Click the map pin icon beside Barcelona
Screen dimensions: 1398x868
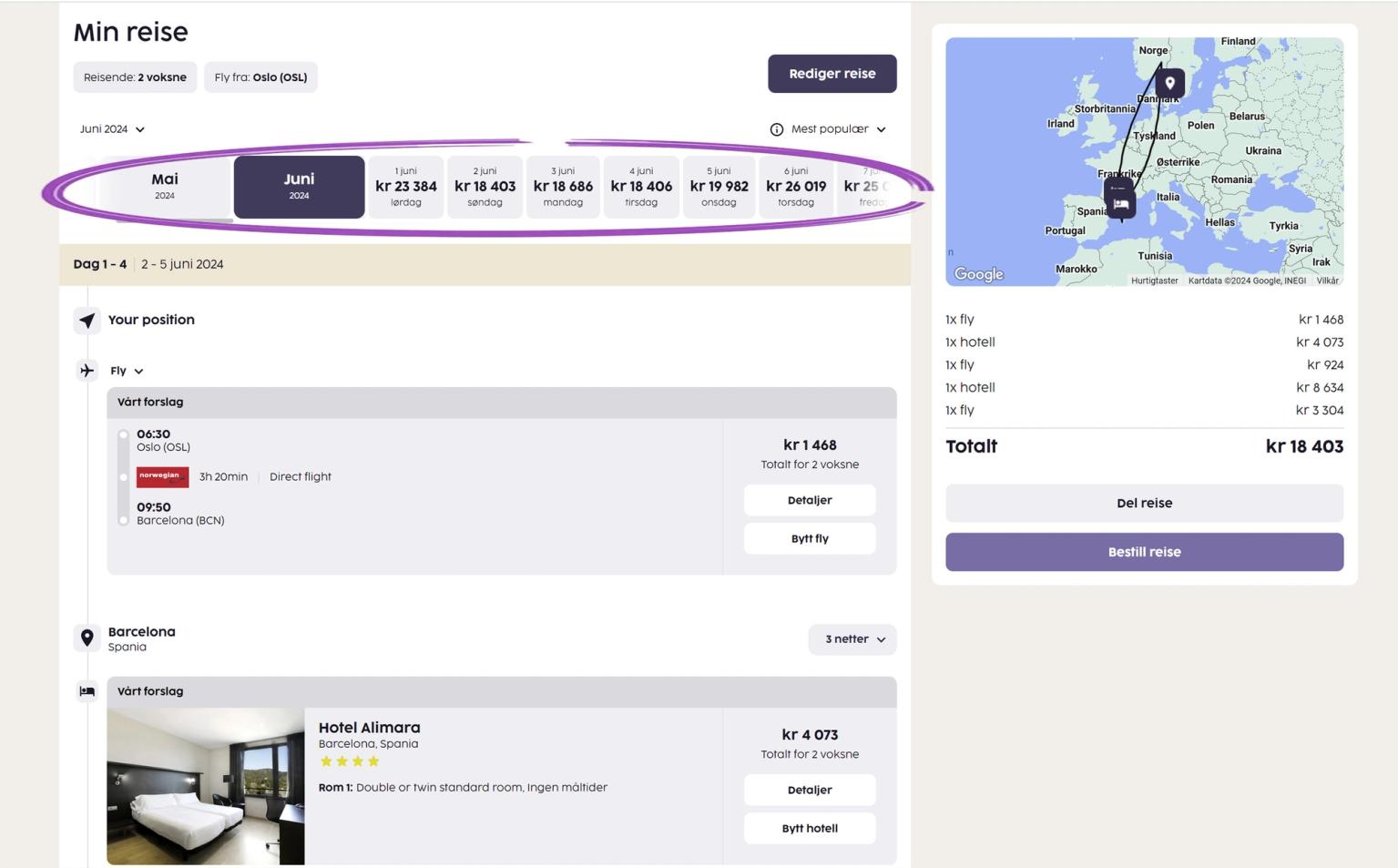click(87, 638)
